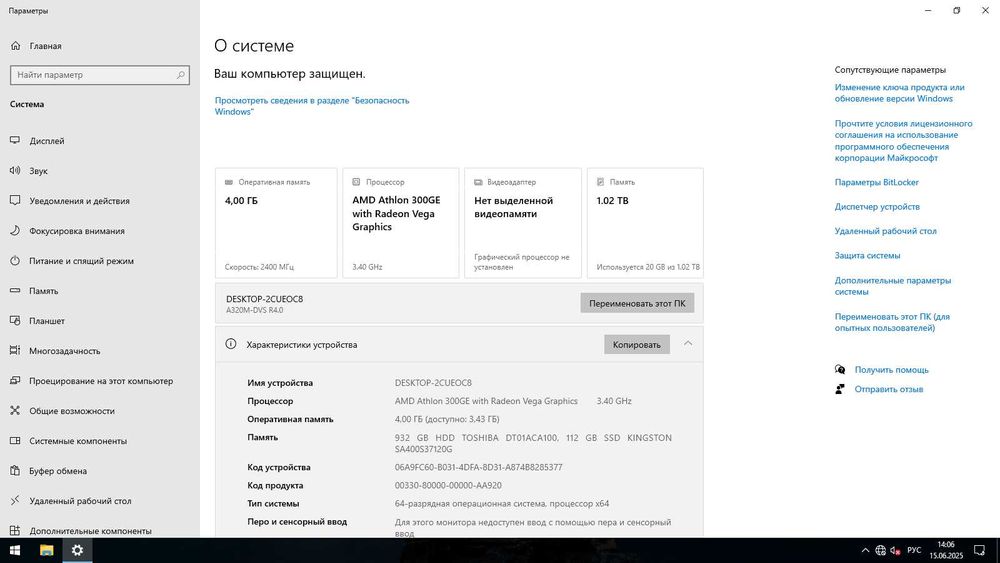Select Системные компоненты in the sidebar
Viewport: 1000px width, 563px height.
click(x=78, y=441)
